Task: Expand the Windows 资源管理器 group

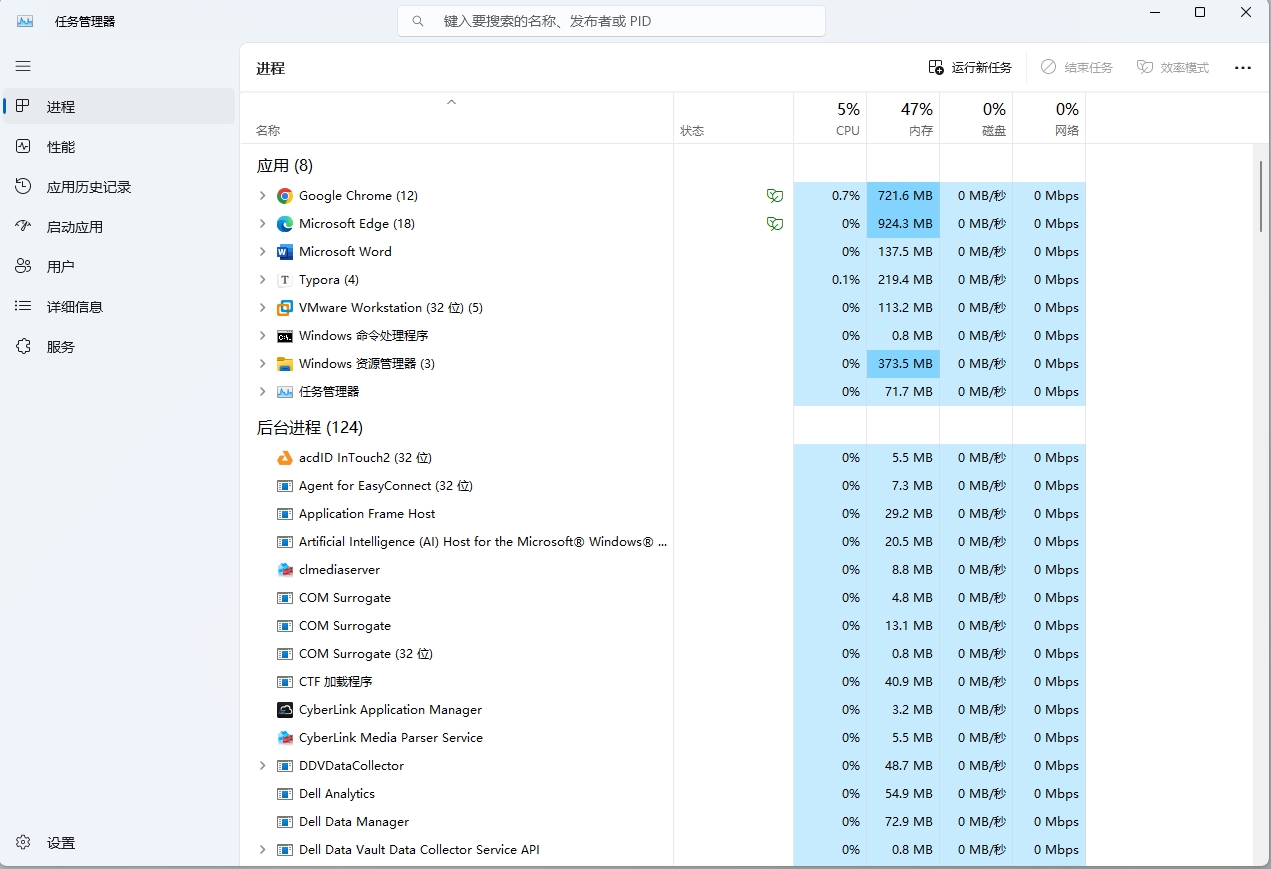Action: (x=263, y=364)
